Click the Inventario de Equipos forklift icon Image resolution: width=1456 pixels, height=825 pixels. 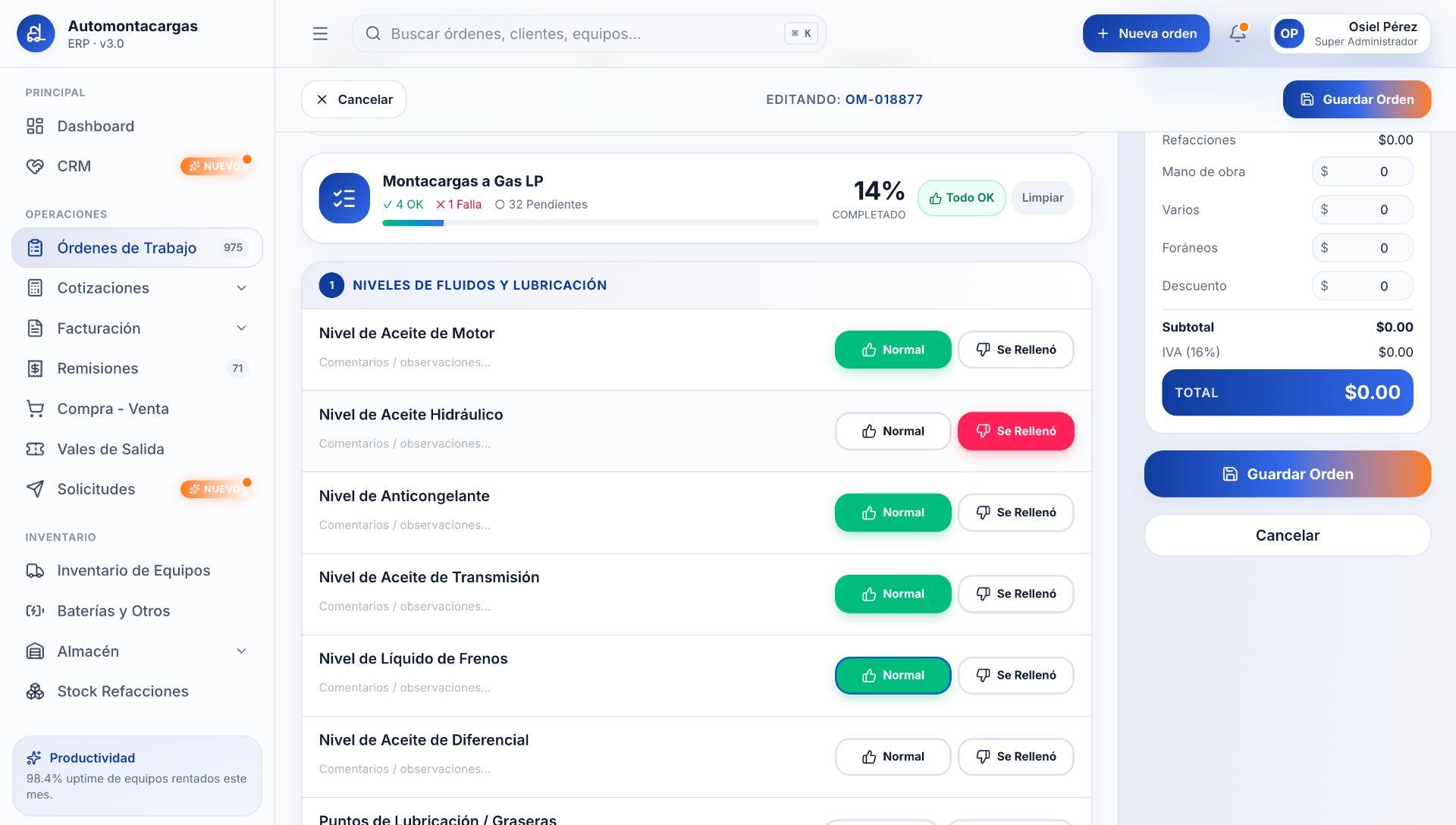click(35, 570)
